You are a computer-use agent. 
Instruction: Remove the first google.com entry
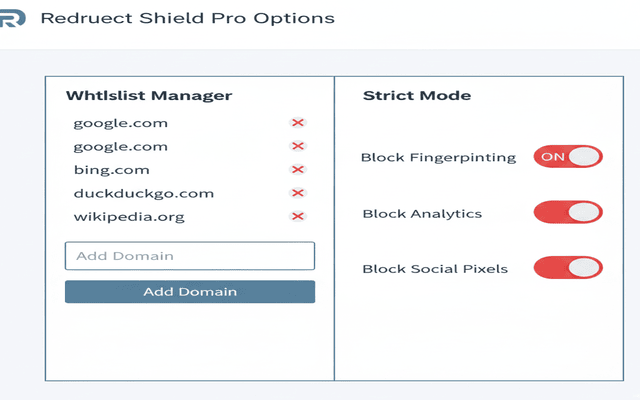coord(297,123)
